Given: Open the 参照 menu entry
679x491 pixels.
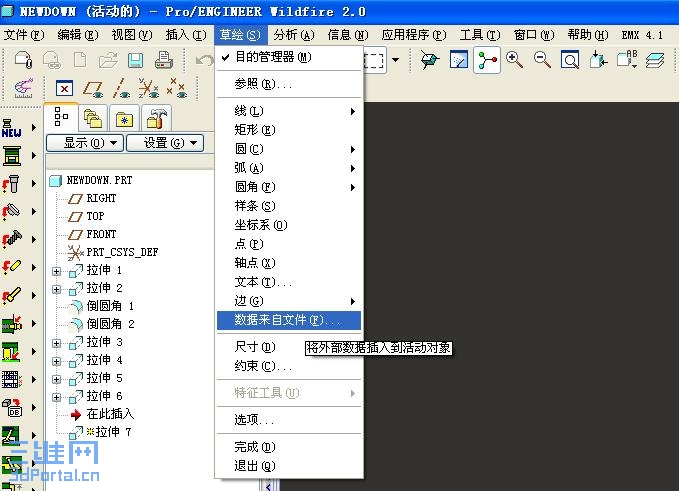Looking at the screenshot, I should tap(289, 84).
